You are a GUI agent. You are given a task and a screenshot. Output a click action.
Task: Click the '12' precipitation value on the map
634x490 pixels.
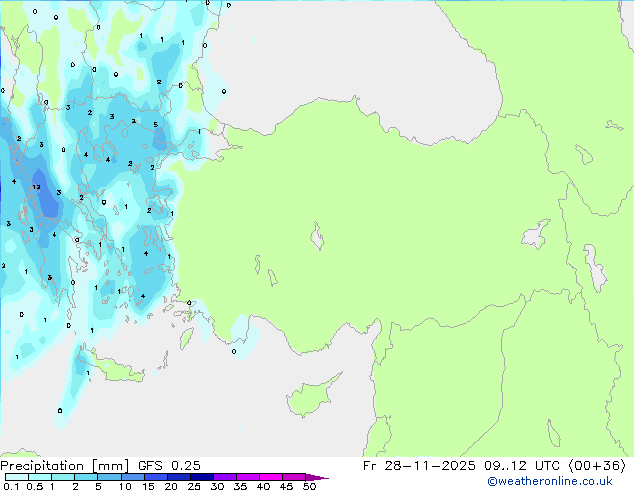[x=36, y=187]
